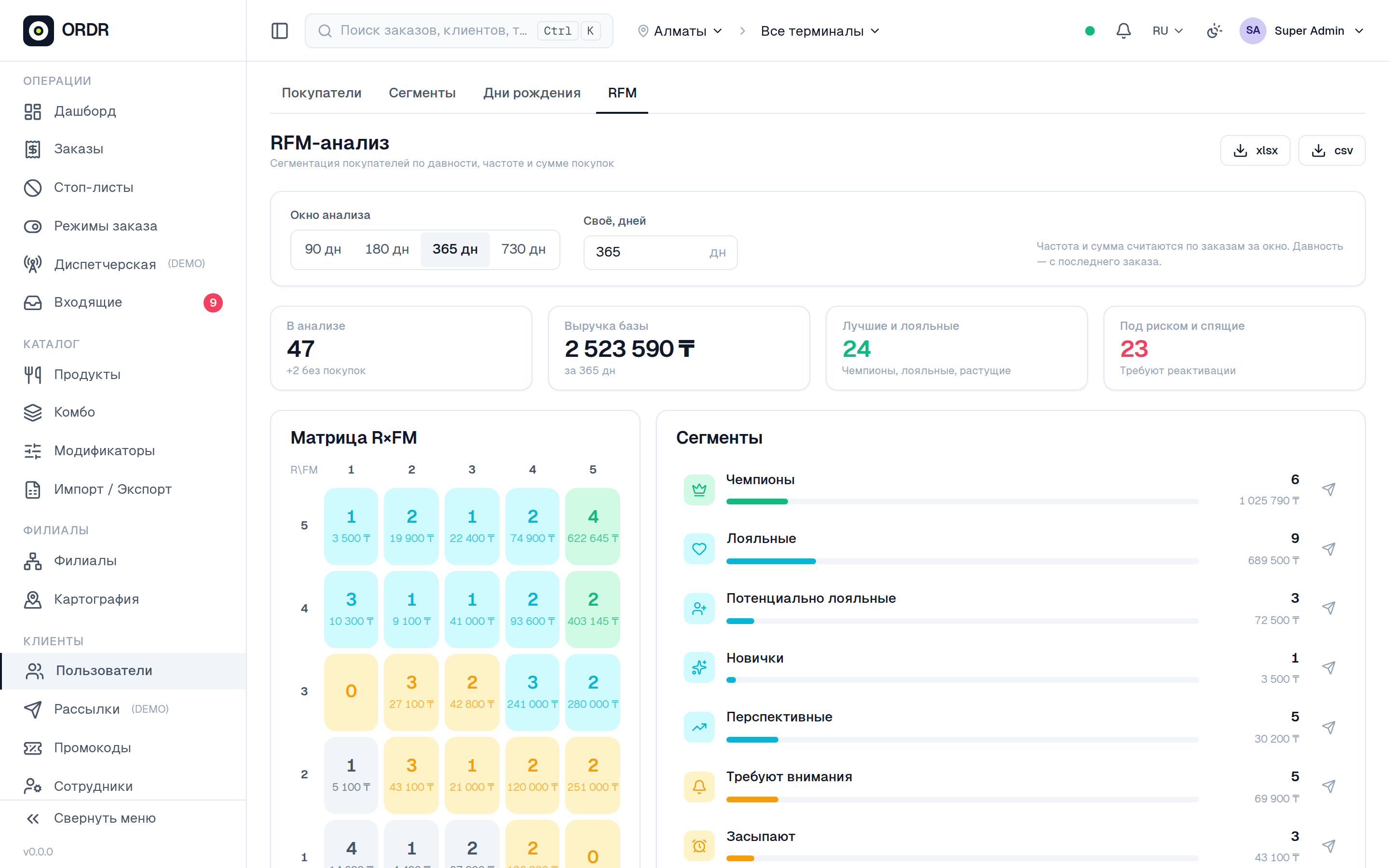Expand the Все терминалы dropdown
Image resolution: width=1389 pixels, height=868 pixels.
(819, 31)
